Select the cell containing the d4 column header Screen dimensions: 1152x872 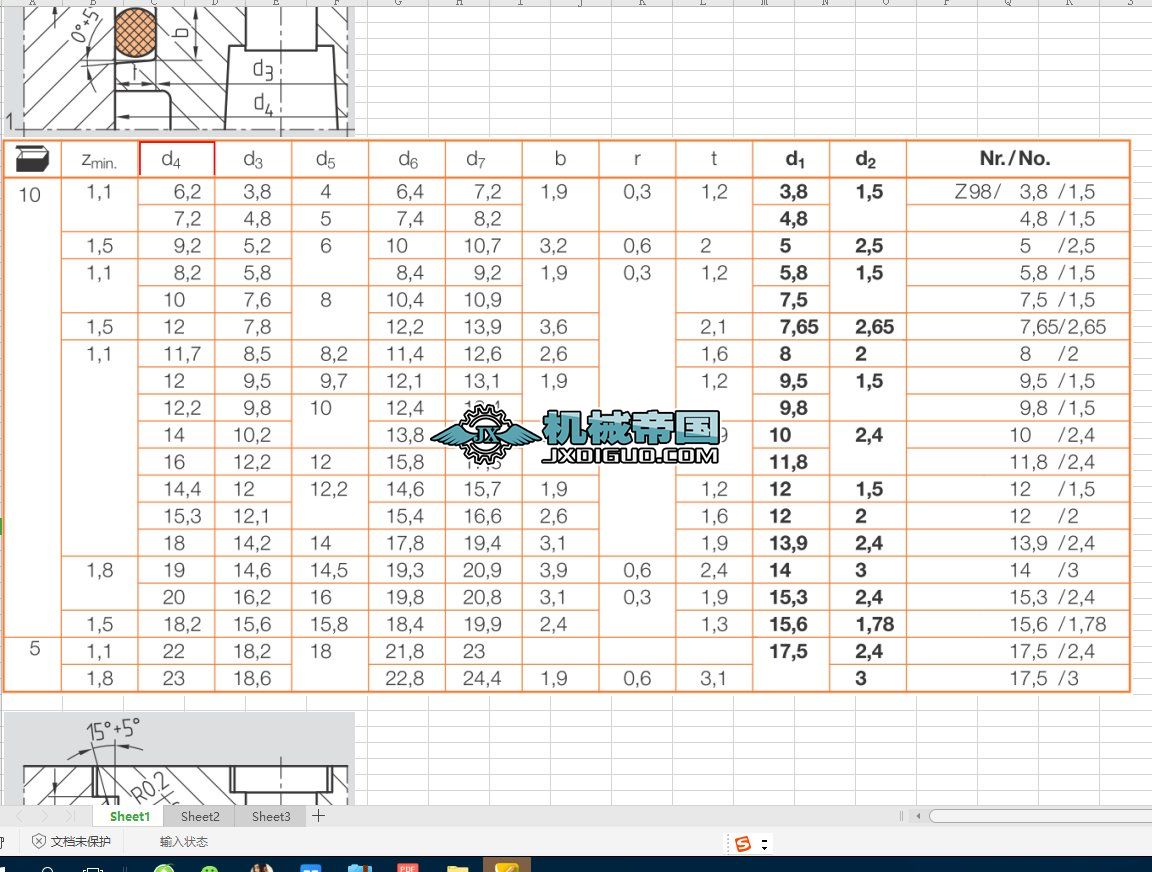[x=176, y=158]
